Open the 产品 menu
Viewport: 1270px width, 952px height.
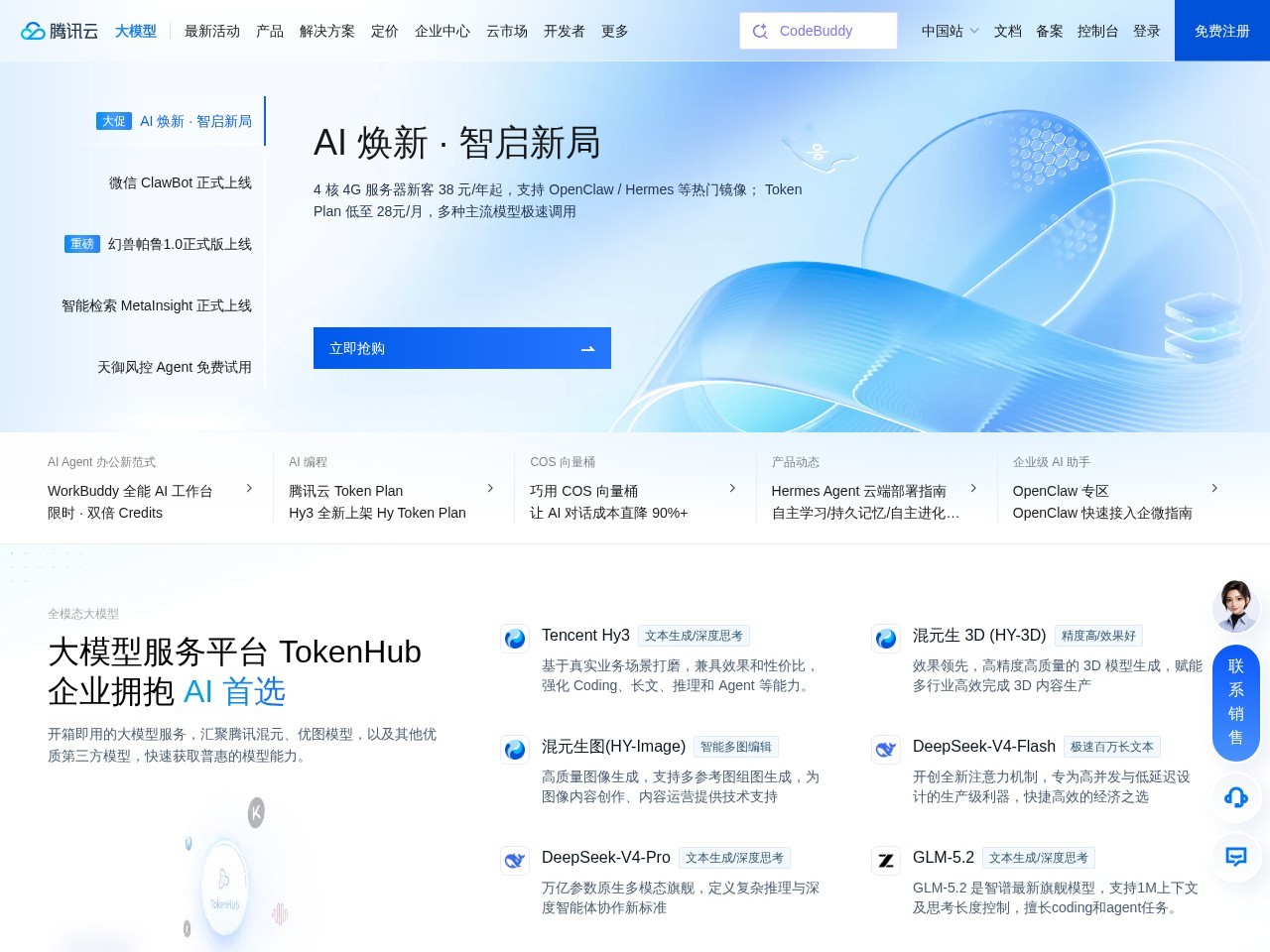(270, 31)
